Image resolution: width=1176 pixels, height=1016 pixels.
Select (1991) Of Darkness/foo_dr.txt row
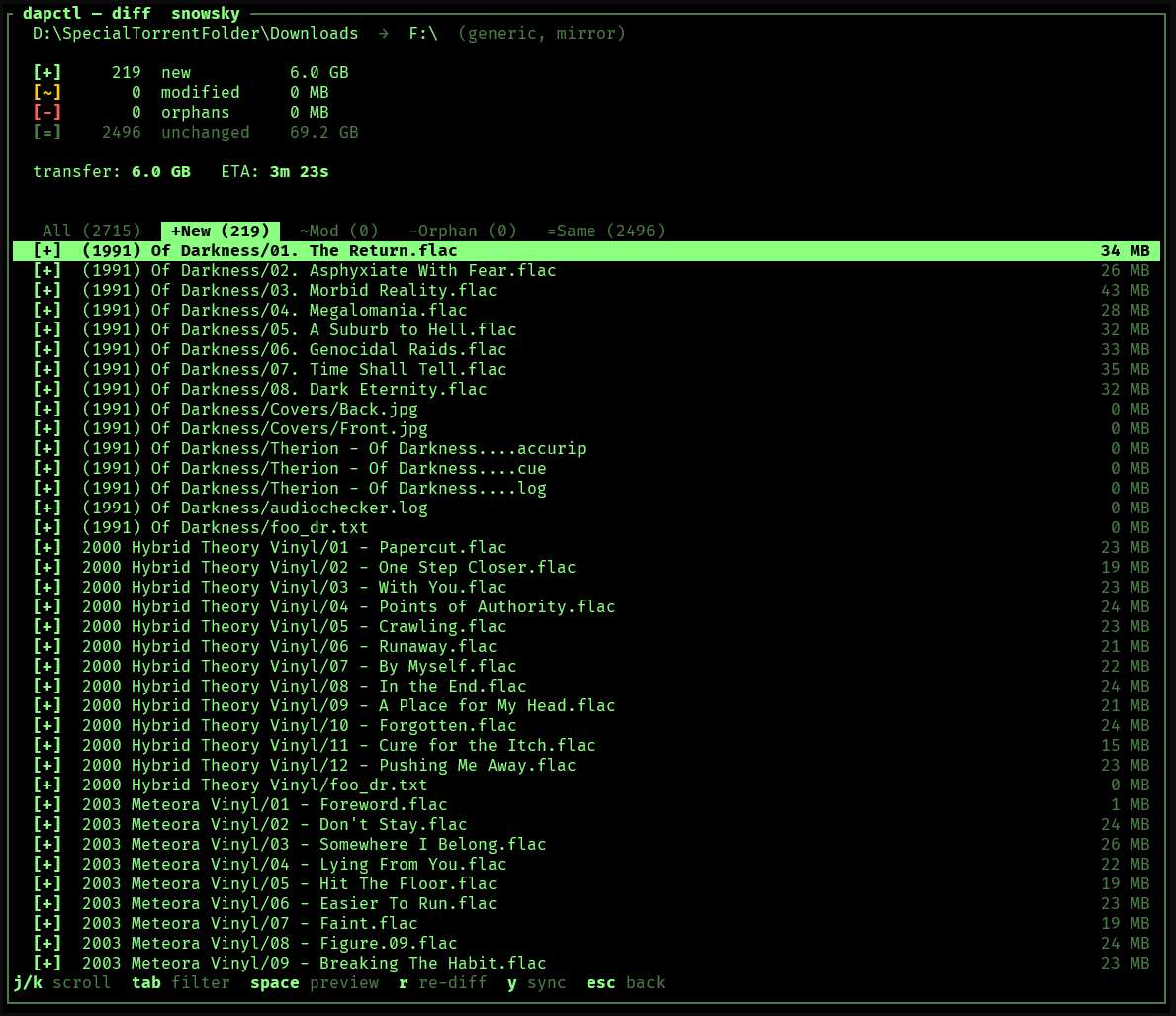tap(587, 528)
